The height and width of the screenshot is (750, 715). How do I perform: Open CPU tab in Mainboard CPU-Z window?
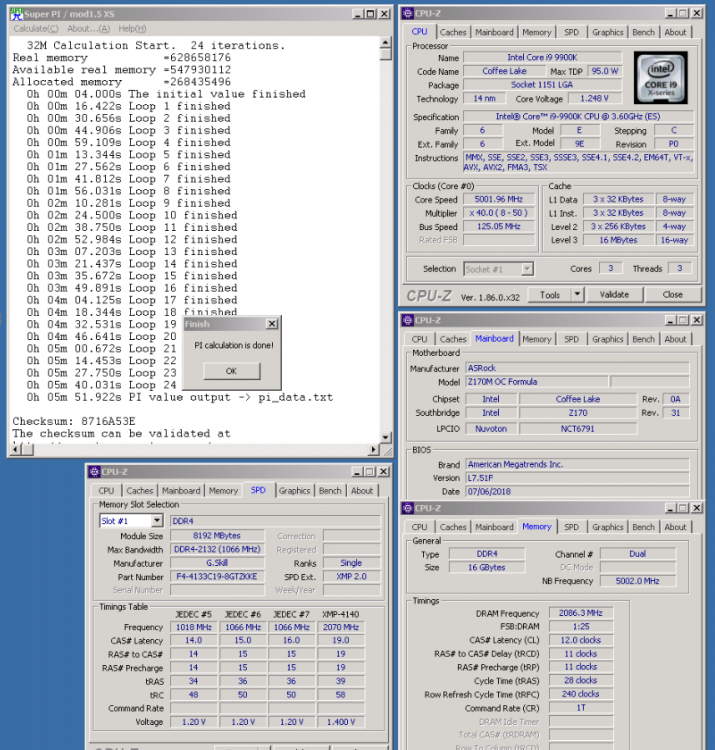click(x=419, y=339)
